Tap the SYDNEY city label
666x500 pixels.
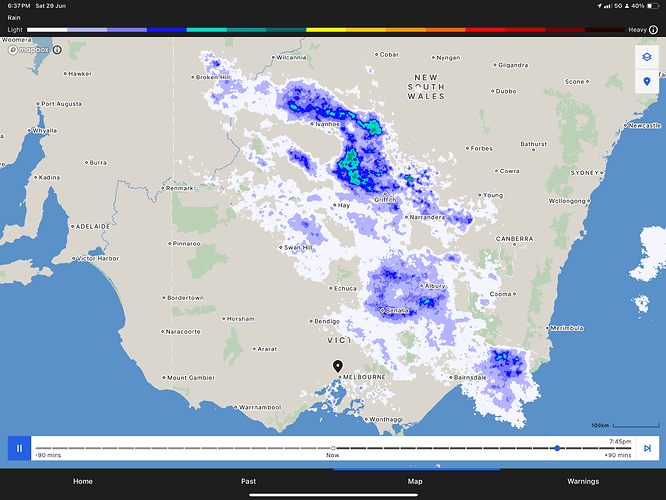[584, 173]
